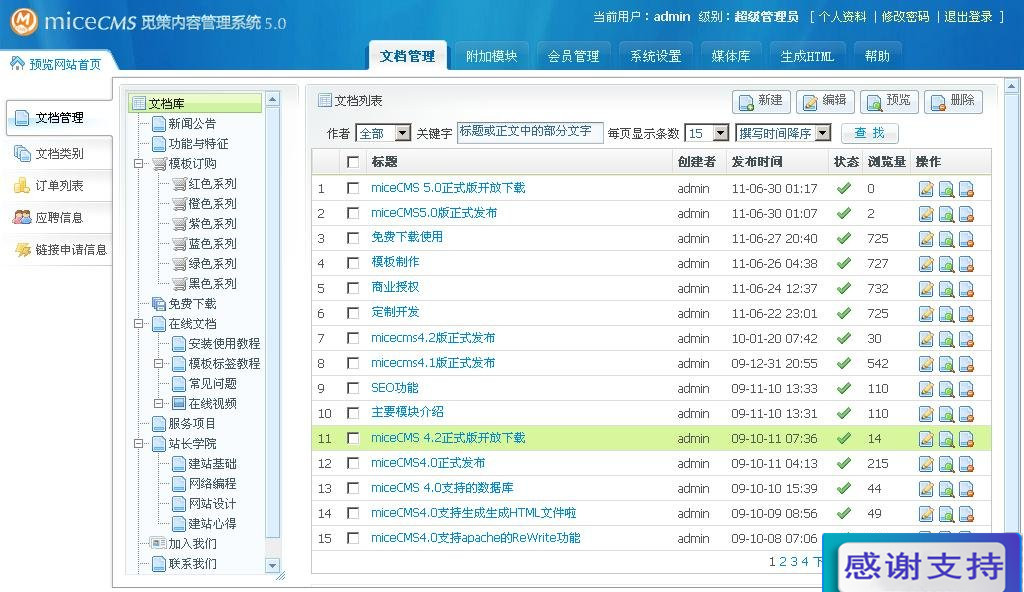Click the 编辑 button in the toolbar
The width and height of the screenshot is (1024, 592).
(825, 101)
